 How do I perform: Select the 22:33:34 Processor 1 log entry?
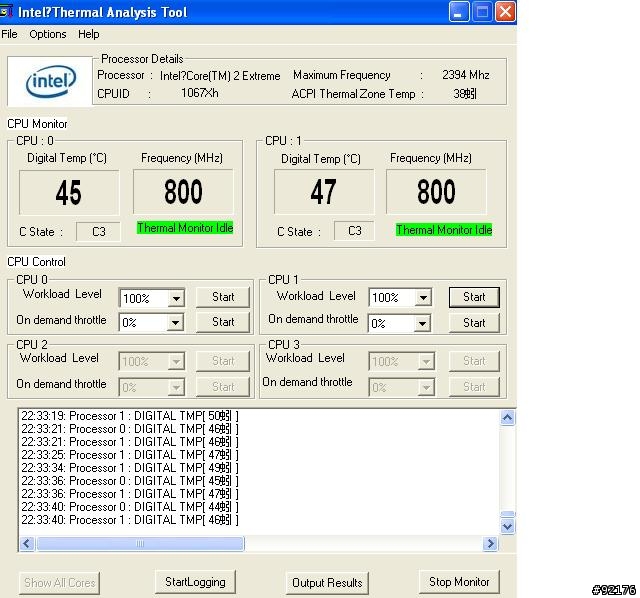coord(130,468)
